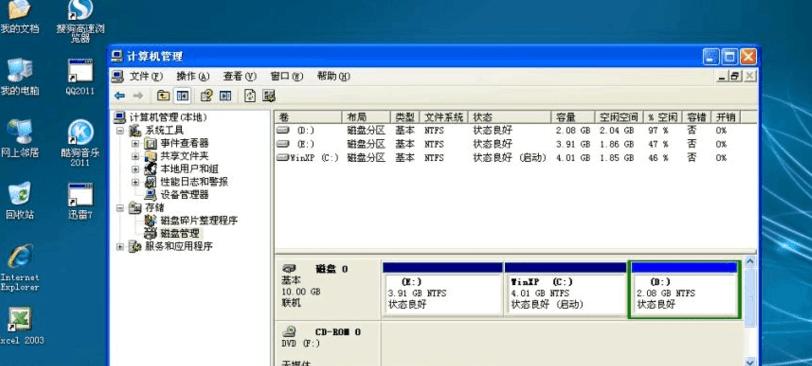812x366 pixels.
Task: Open the 查看(V) menu
Action: (x=240, y=77)
